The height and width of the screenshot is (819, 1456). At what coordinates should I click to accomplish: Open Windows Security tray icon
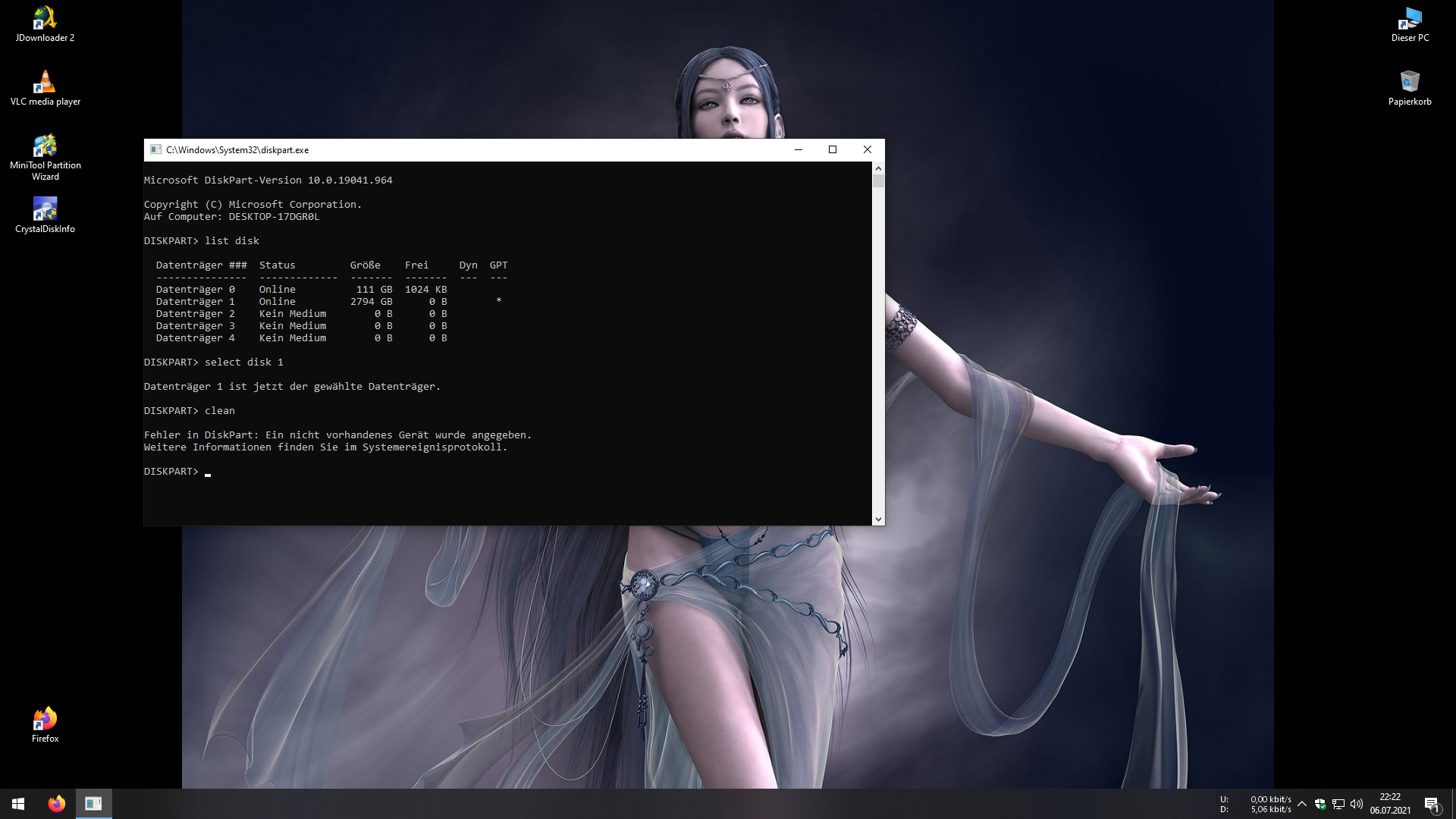pos(1320,804)
